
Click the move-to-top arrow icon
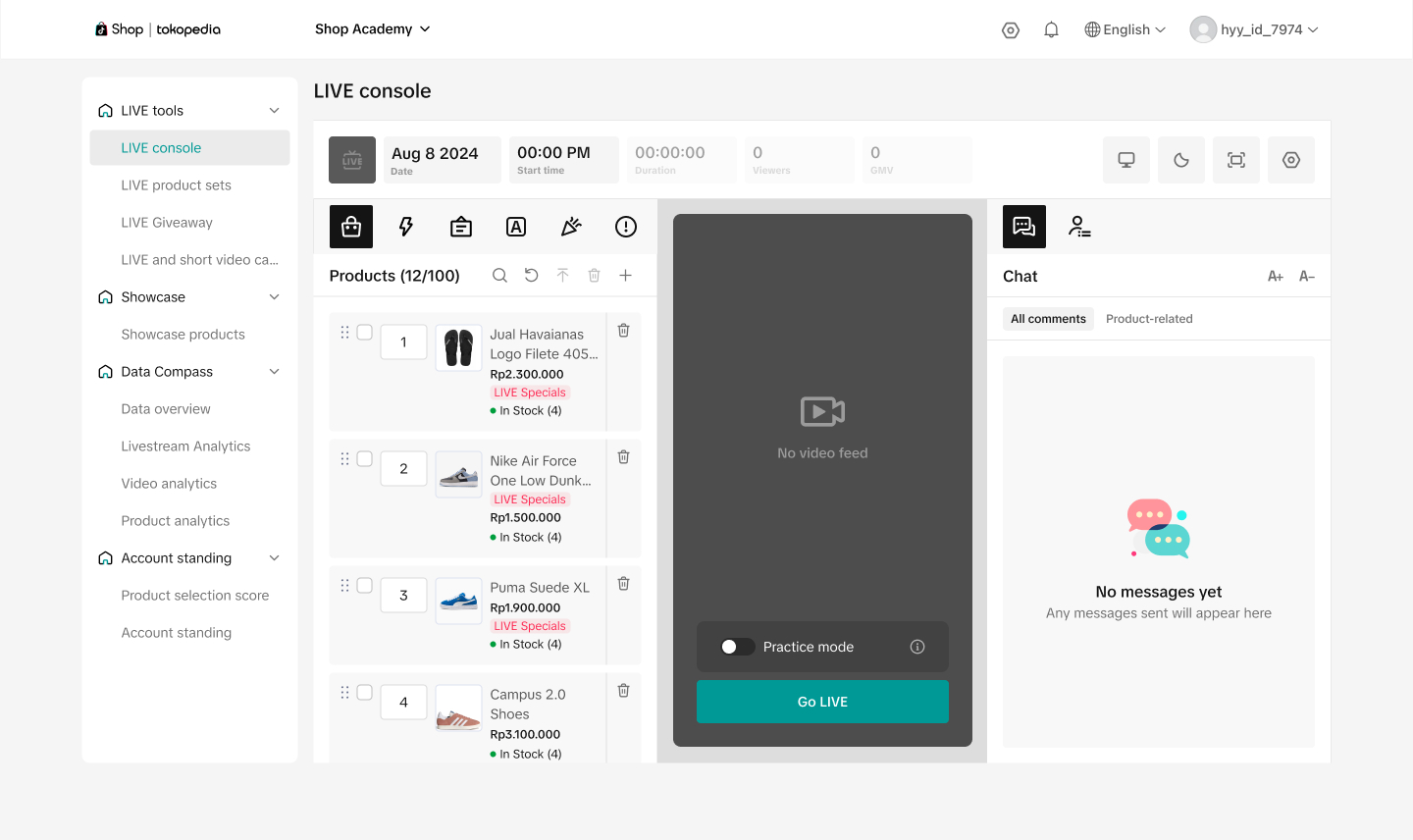562,276
